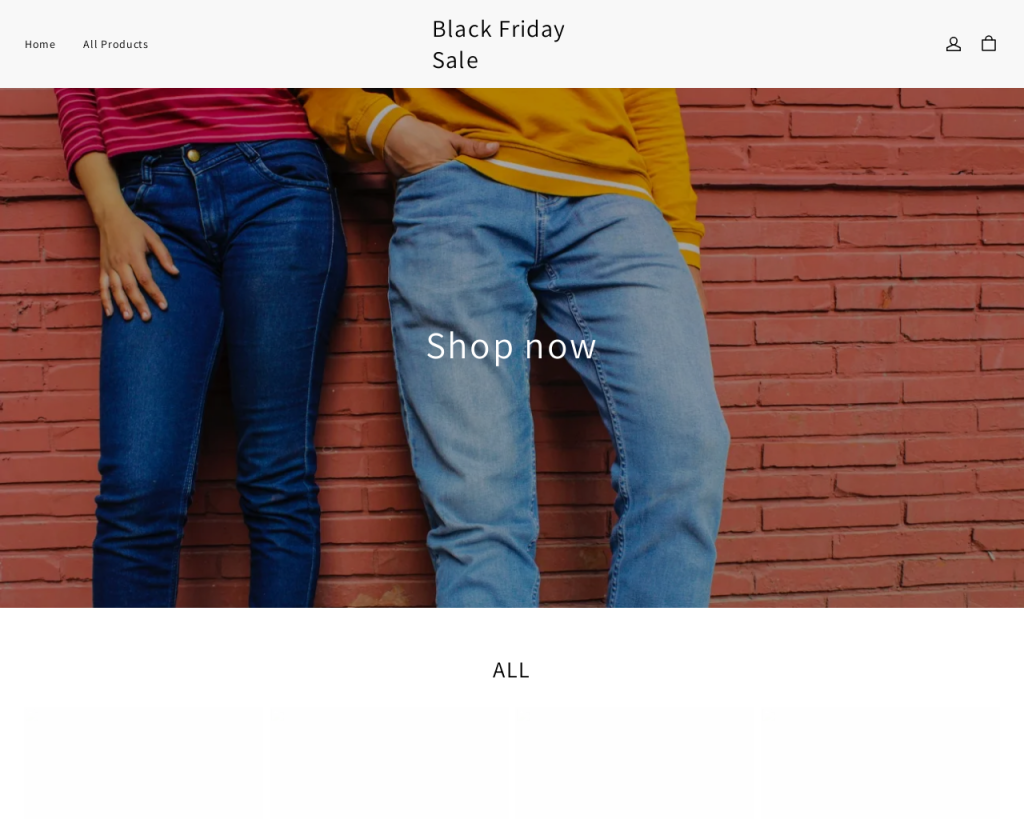The image size is (1024, 819).
Task: Open the All Products menu item
Action: coord(116,44)
